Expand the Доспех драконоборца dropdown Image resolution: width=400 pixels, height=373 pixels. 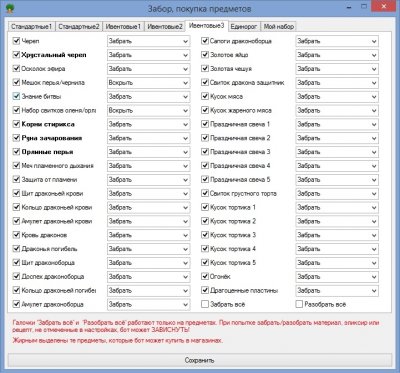pos(148,276)
